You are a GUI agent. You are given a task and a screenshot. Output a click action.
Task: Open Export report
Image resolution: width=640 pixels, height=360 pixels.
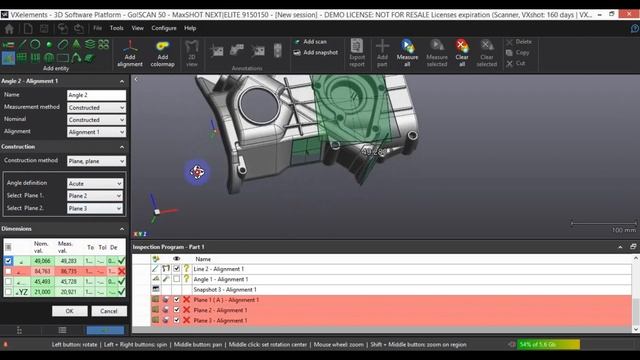tap(357, 52)
